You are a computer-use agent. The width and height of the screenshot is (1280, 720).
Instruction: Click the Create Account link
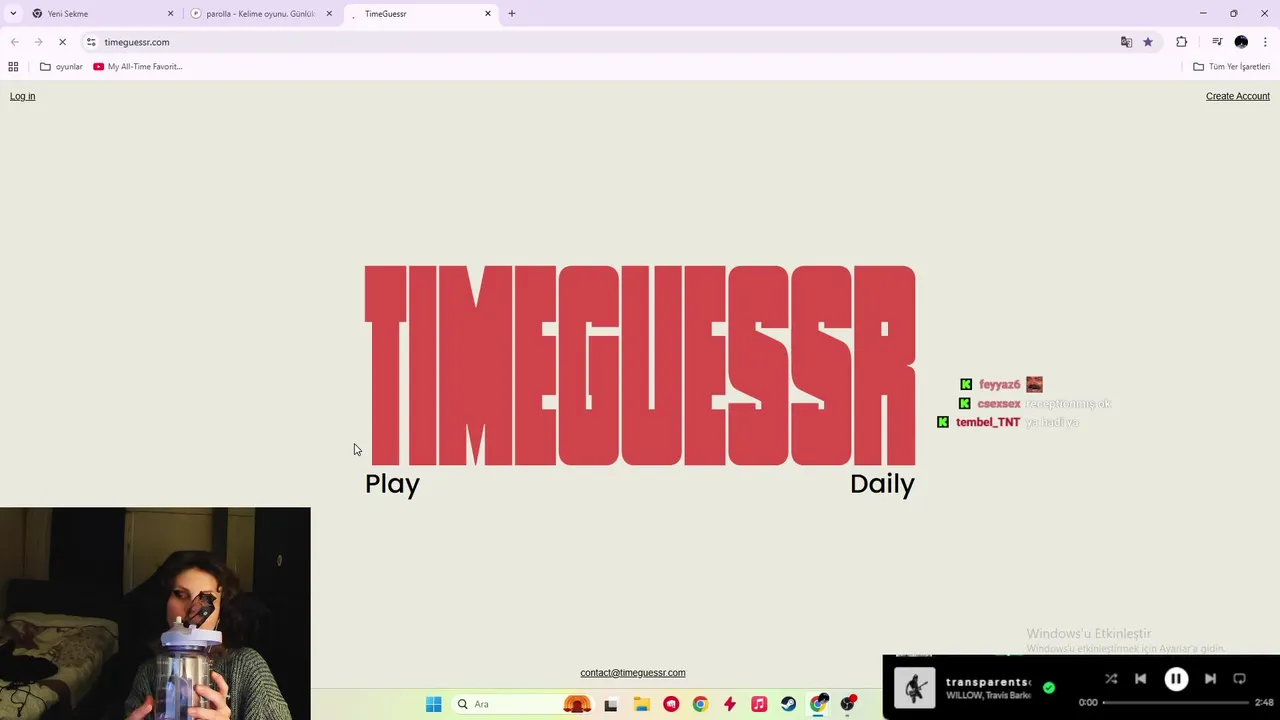click(1237, 96)
